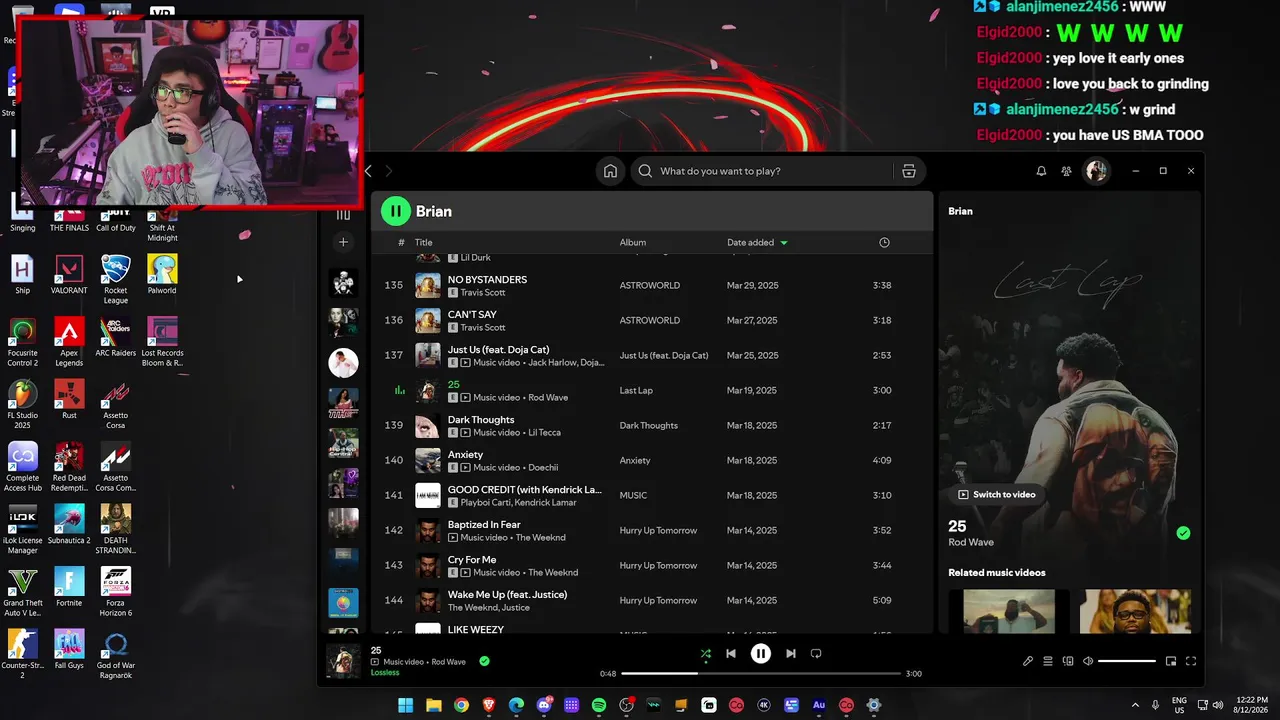Screen dimensions: 1280x720
Task: Open the Last Lap album link
Action: click(x=636, y=390)
